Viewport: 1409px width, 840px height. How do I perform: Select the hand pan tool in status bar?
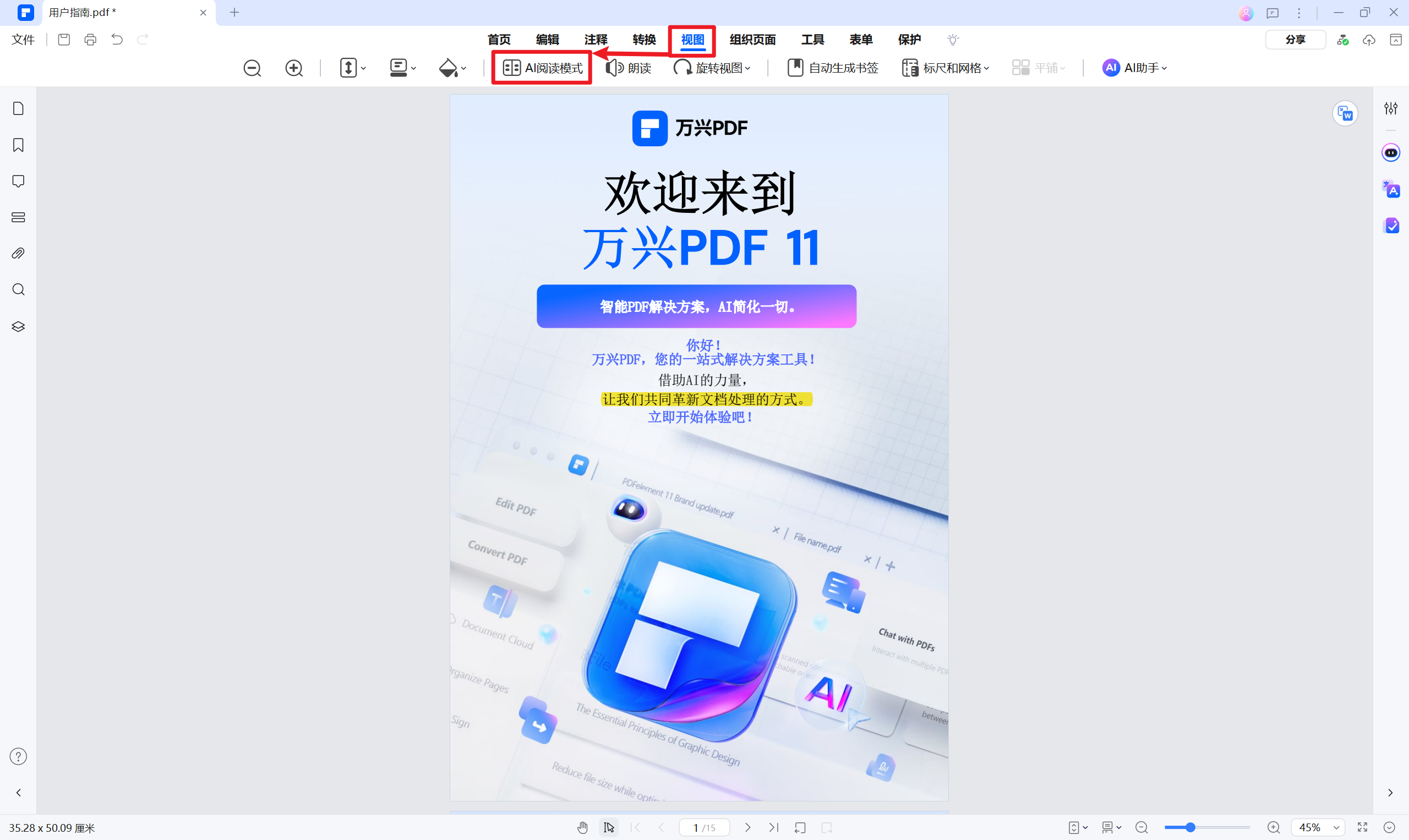tap(582, 827)
